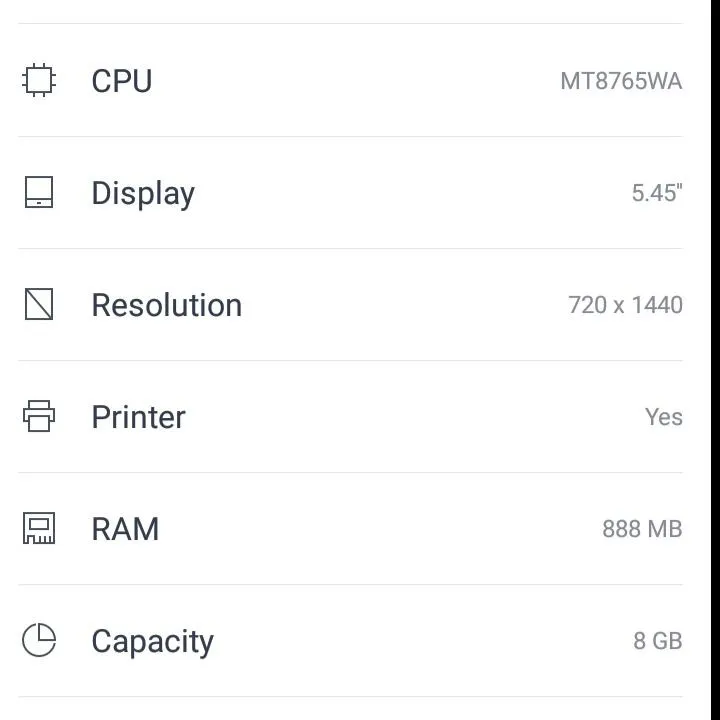This screenshot has width=720, height=720.
Task: Tap the Capacity label text
Action: (153, 641)
